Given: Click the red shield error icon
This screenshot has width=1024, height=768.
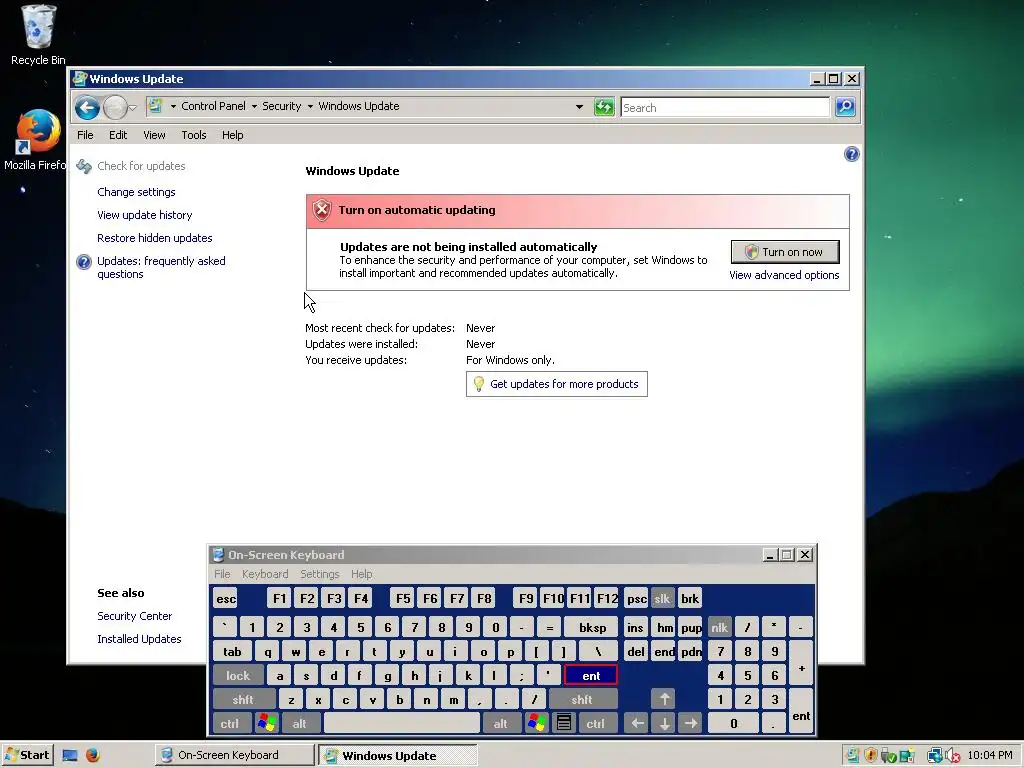Looking at the screenshot, I should point(321,210).
